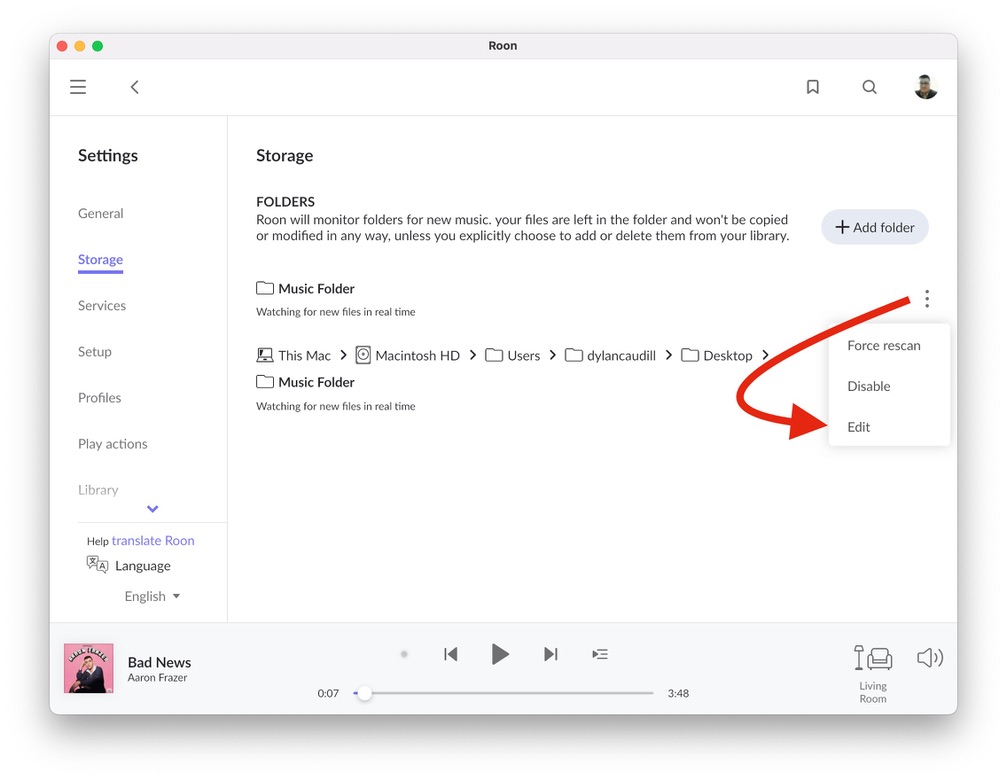This screenshot has height=780, width=1007.
Task: Open the play queue icon
Action: pos(600,654)
